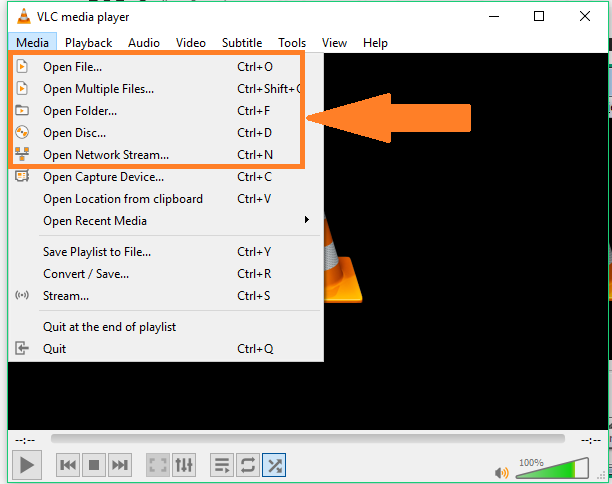Toggle the playlist view button
This screenshot has height=484, width=612.
click(x=222, y=465)
